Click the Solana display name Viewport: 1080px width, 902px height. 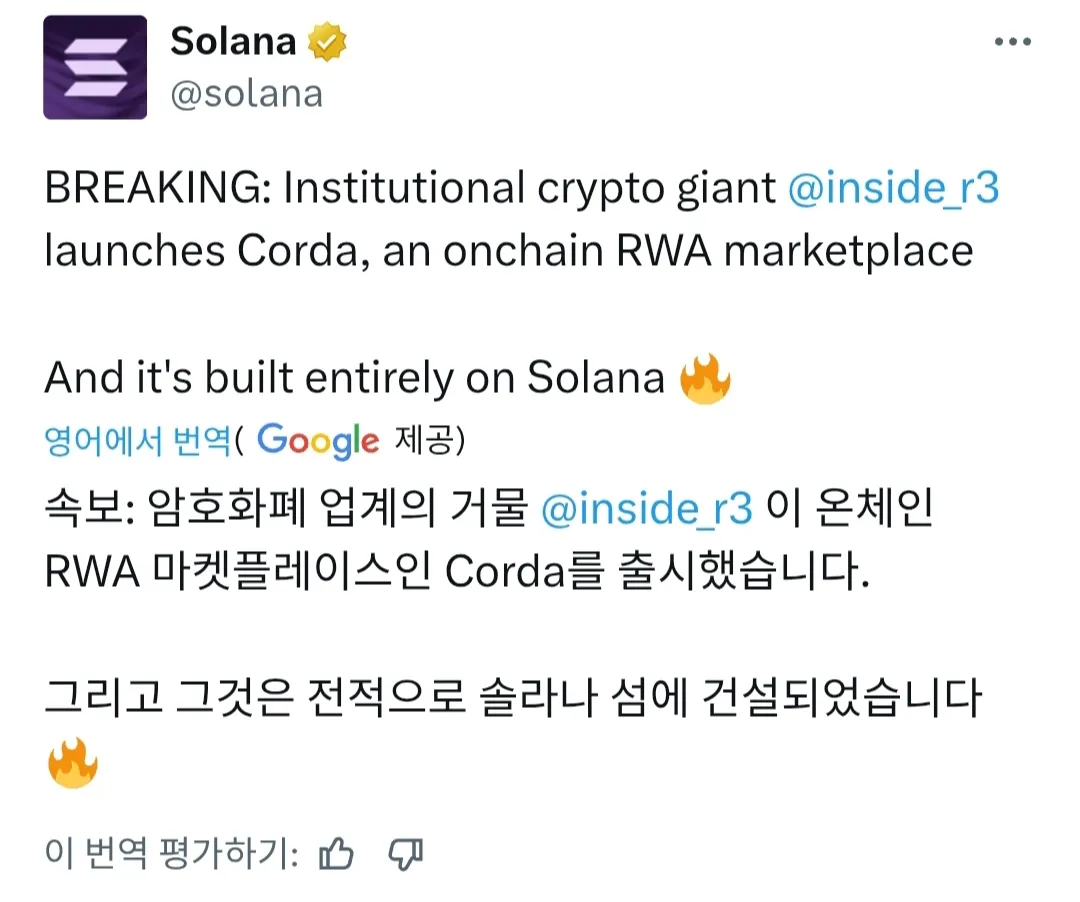coord(233,42)
